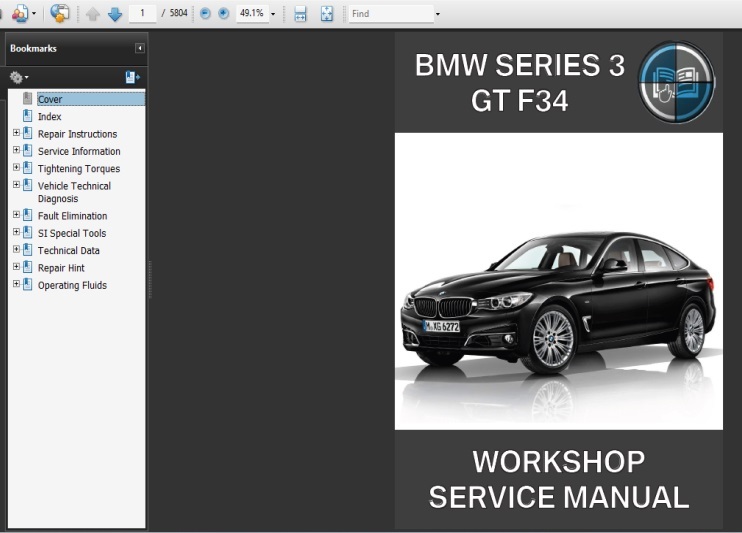Expand the Fault Elimination node
This screenshot has width=742, height=533.
point(16,214)
